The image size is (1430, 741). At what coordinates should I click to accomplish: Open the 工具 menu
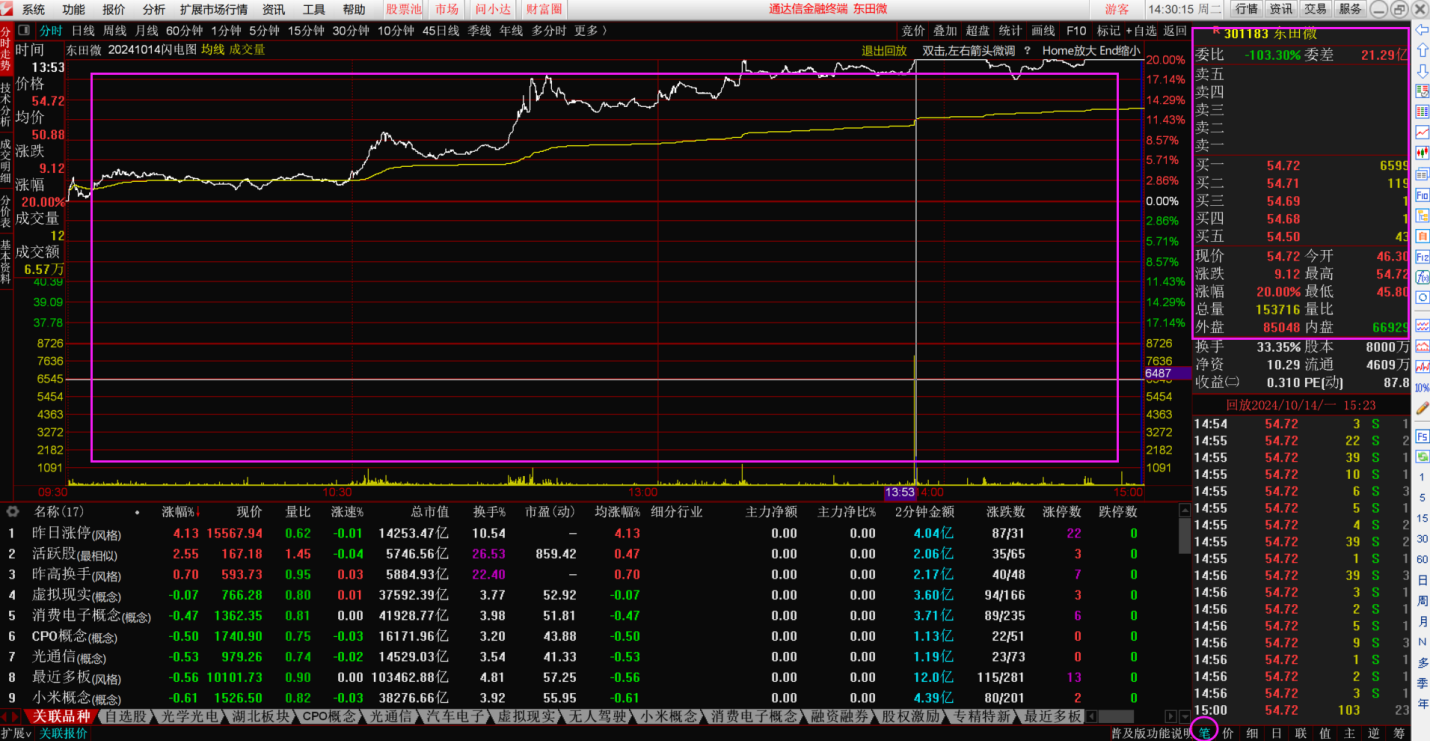coord(314,9)
